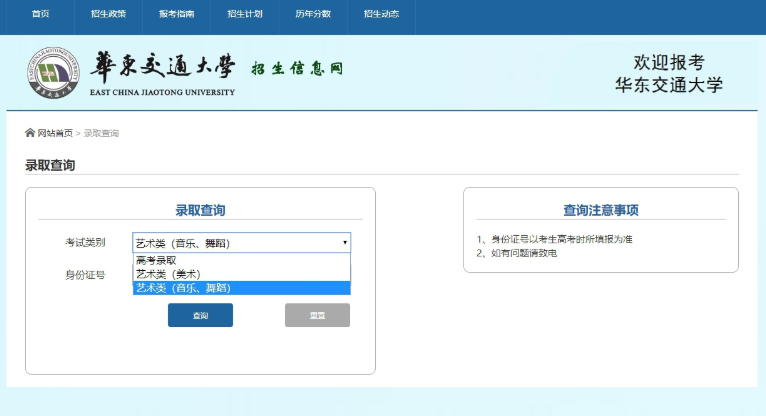Click the 考试类别 field label

pyautogui.click(x=85, y=243)
